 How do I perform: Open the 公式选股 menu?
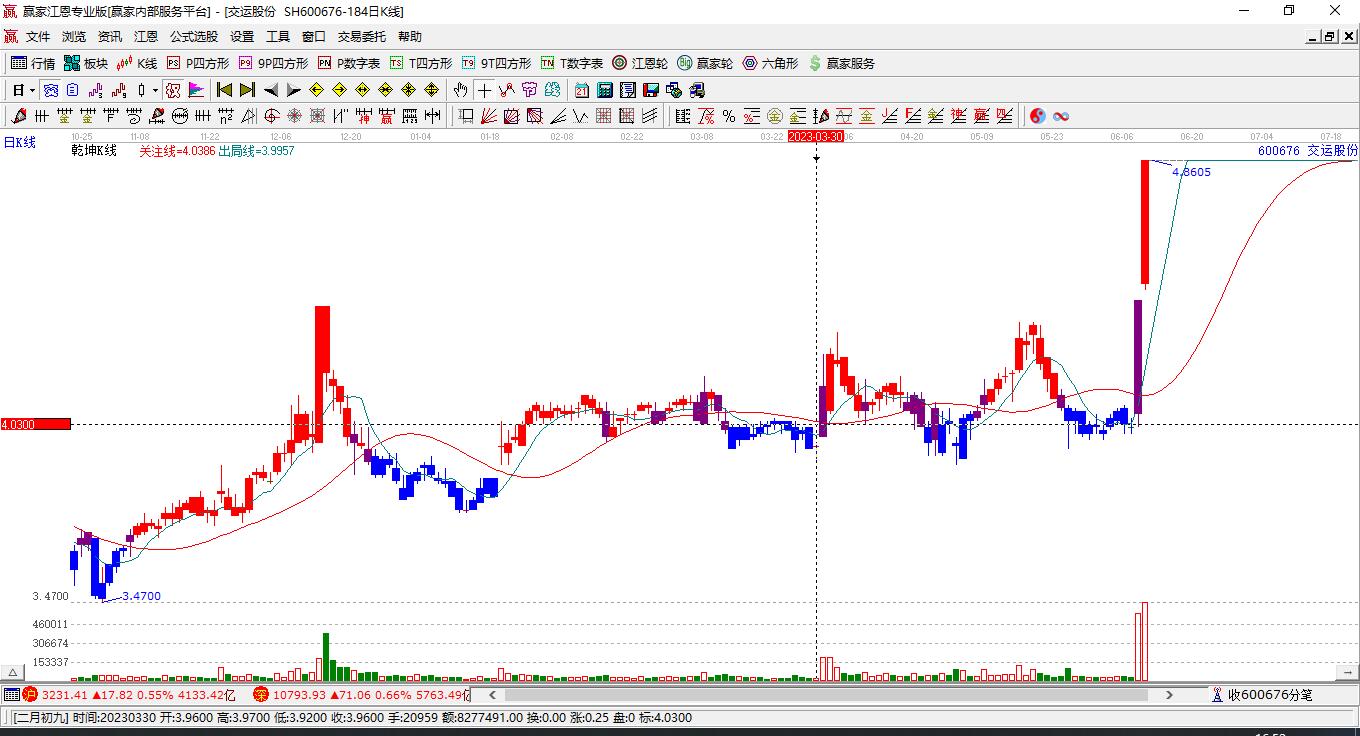click(194, 36)
